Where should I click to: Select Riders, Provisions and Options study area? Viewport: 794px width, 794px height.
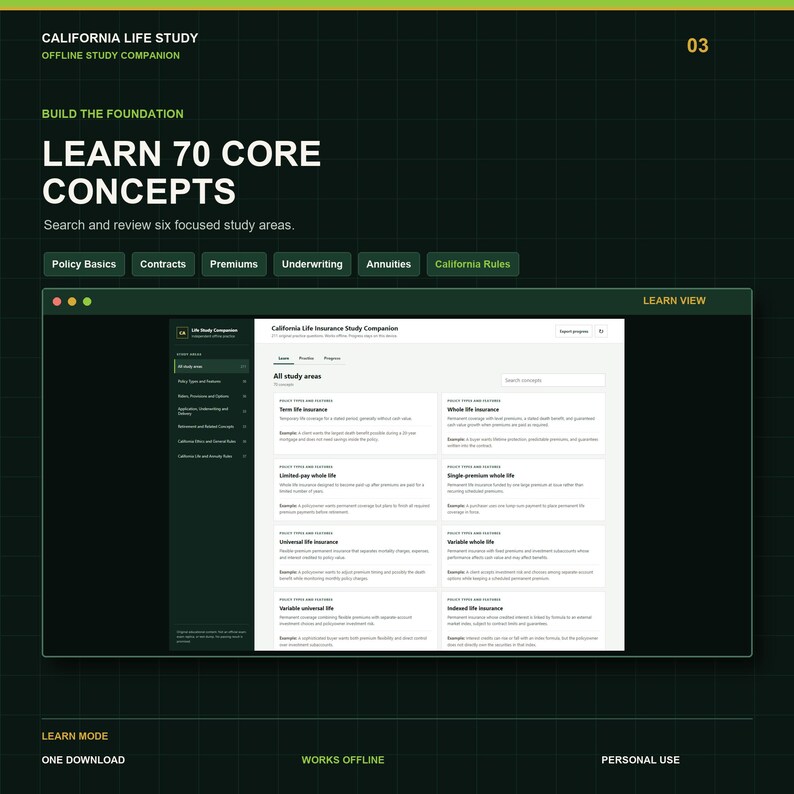point(211,396)
